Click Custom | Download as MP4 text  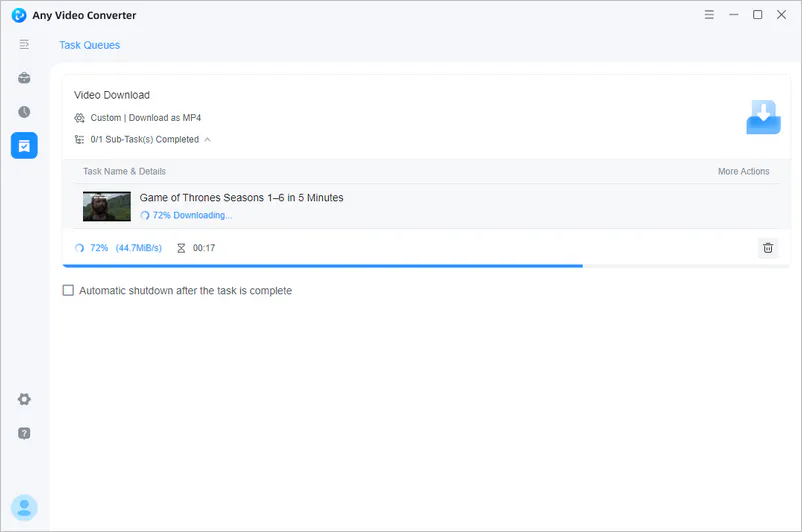[x=146, y=118]
